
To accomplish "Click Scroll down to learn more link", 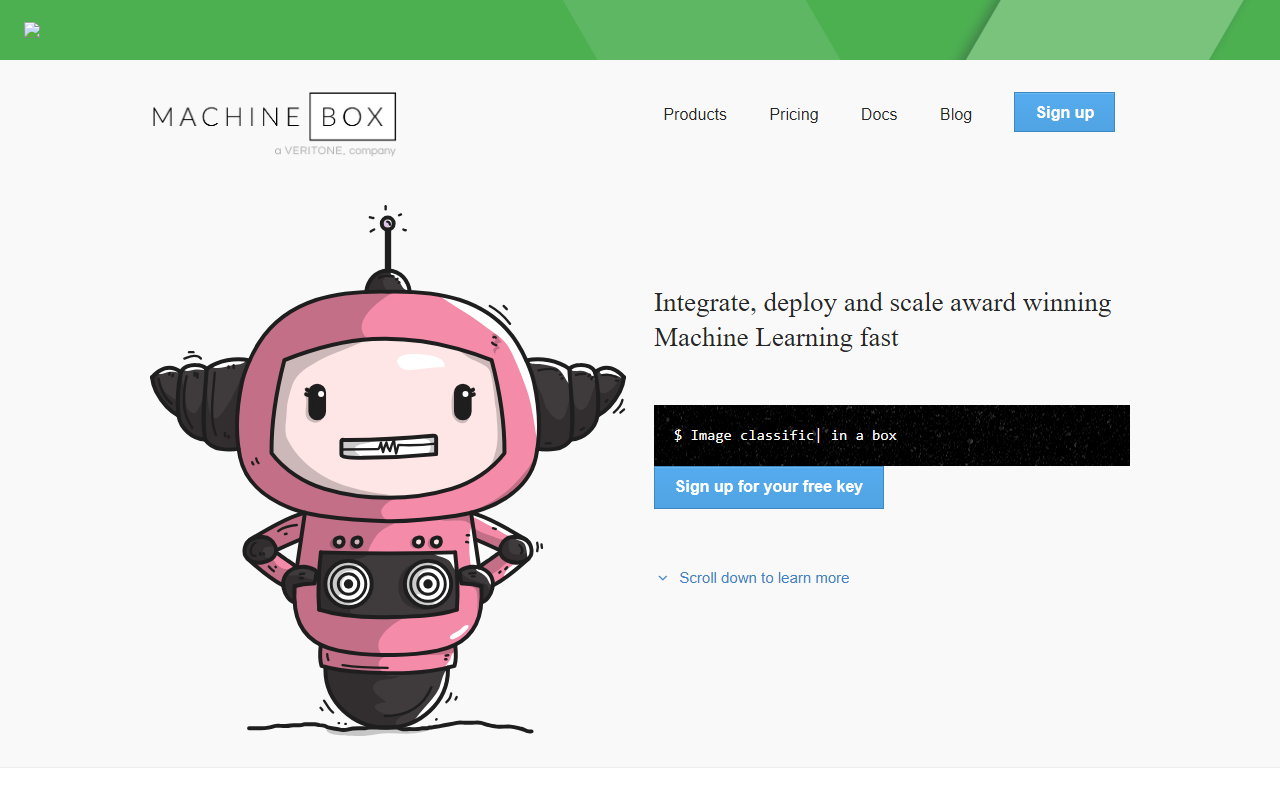I will pyautogui.click(x=764, y=578).
